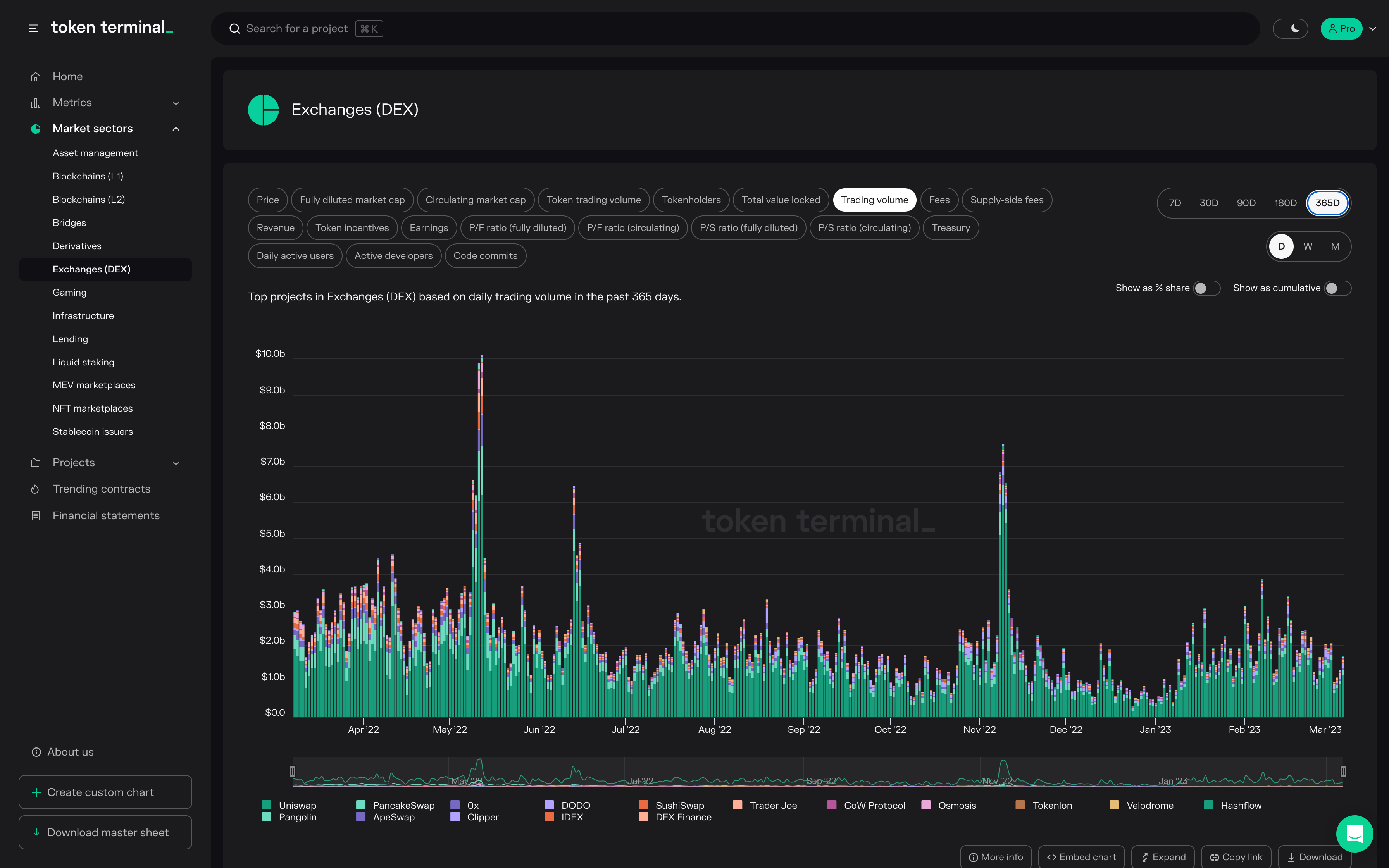The height and width of the screenshot is (868, 1389).
Task: Click the Financial statements document icon
Action: pos(36,515)
